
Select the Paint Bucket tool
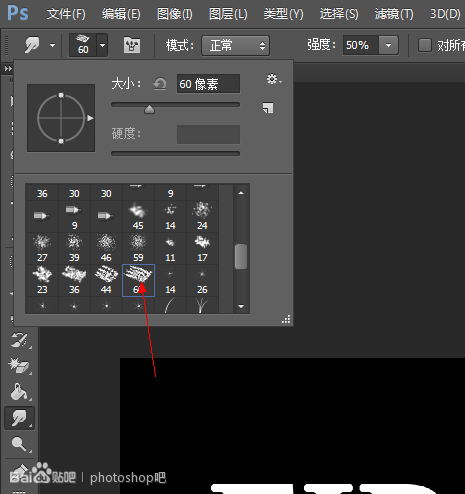pyautogui.click(x=19, y=392)
